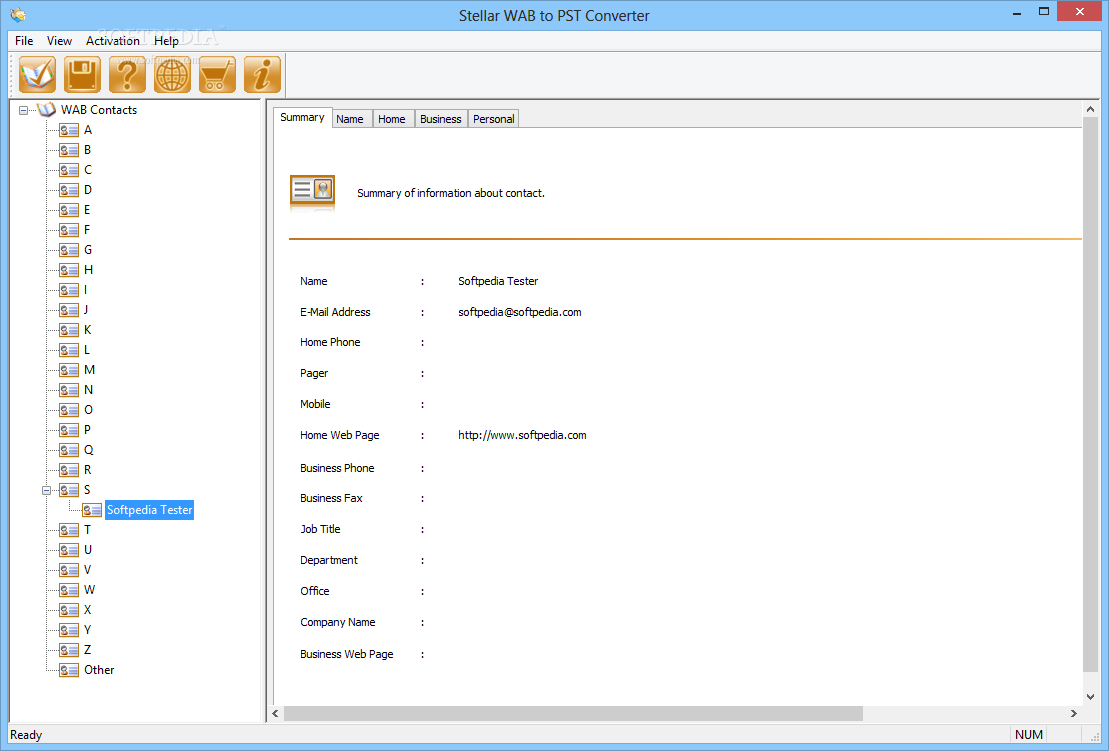Click the contact card icon beside Other
Screen dimensions: 1109x751
(69, 670)
